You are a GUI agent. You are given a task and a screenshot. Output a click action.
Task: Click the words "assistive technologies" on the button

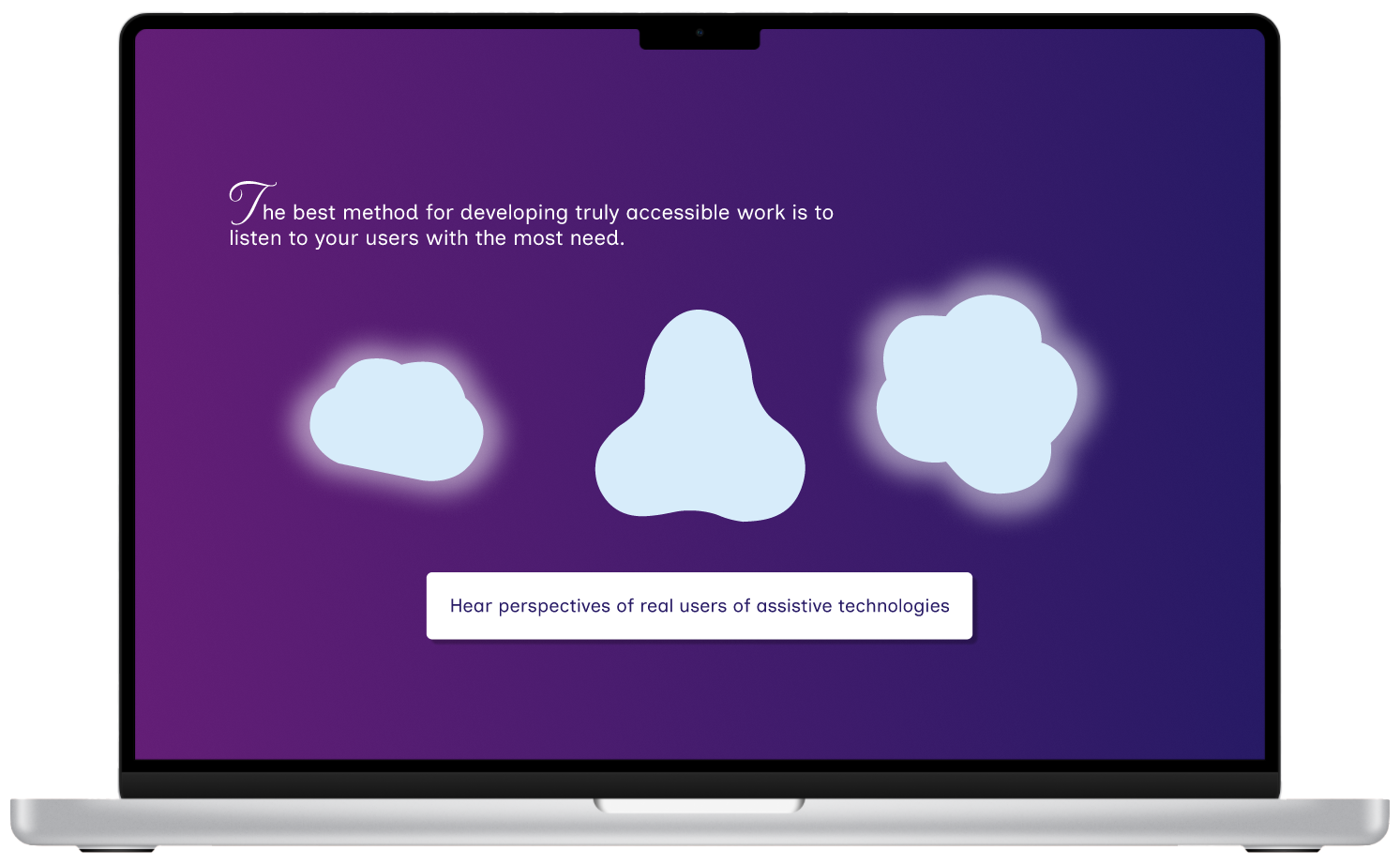[x=852, y=606]
